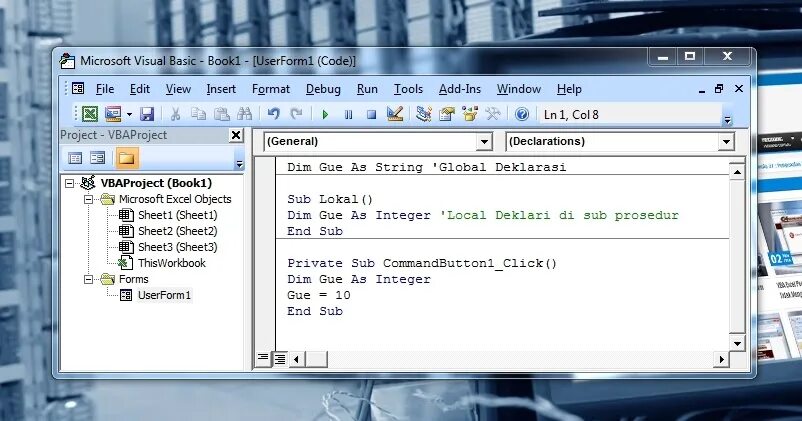Select UserForm1 in project tree
Screen dimensions: 802x421
pyautogui.click(x=164, y=295)
